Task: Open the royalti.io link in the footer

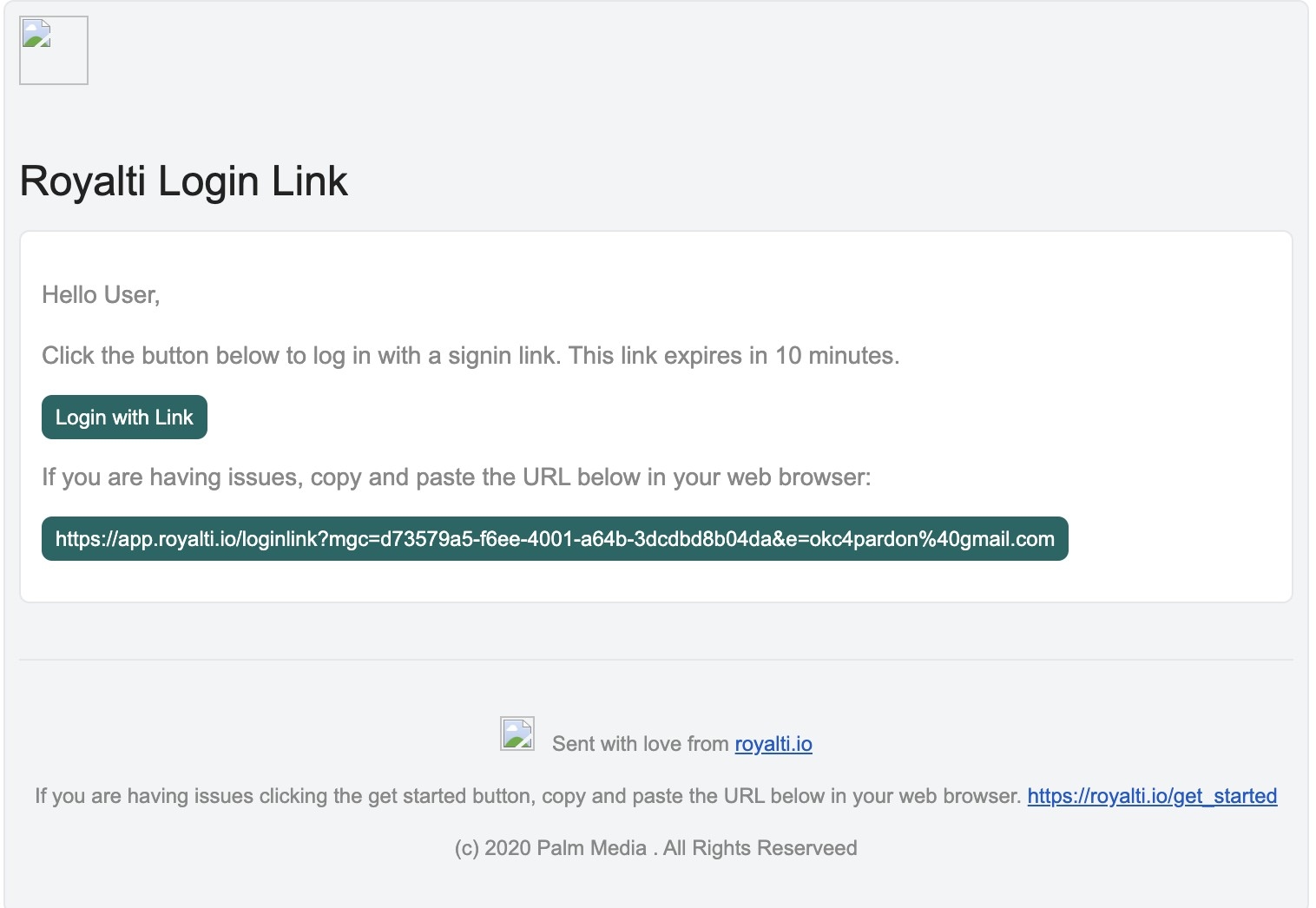Action: (773, 744)
